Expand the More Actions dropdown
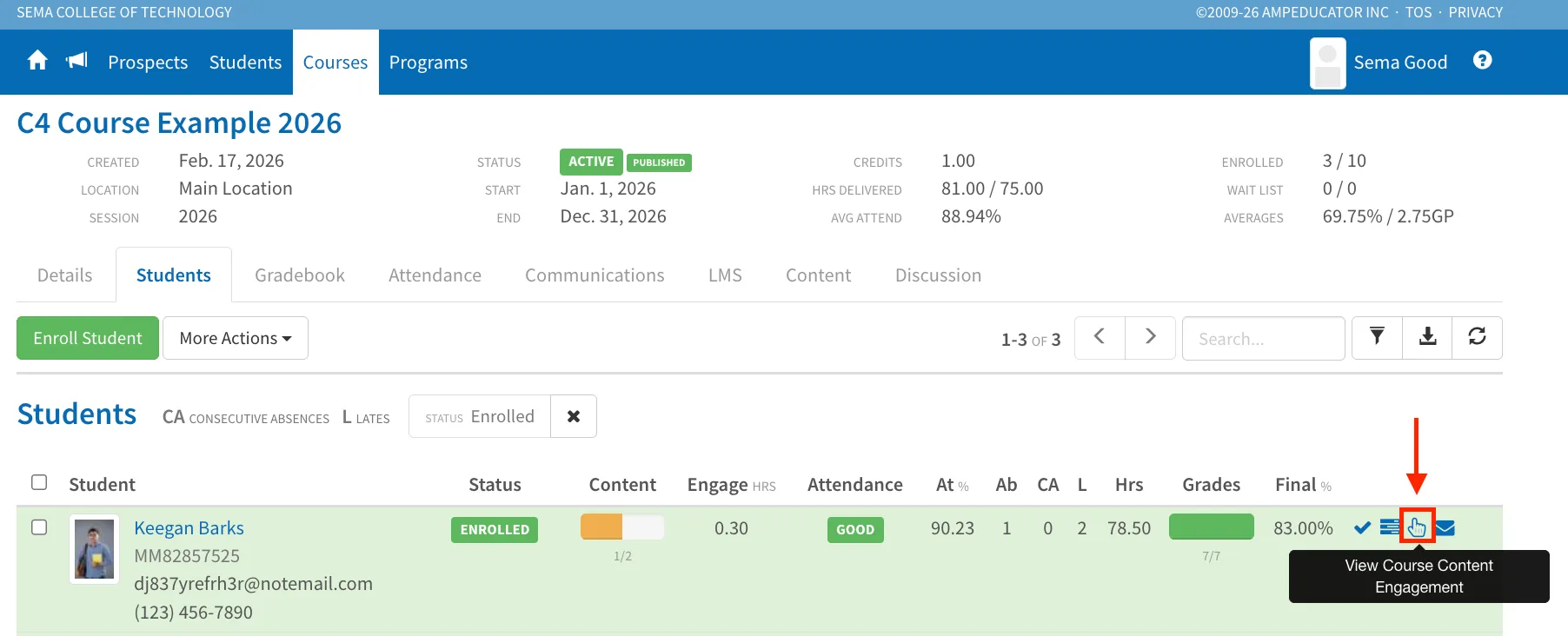Viewport: 1568px width, 636px height. [x=236, y=338]
